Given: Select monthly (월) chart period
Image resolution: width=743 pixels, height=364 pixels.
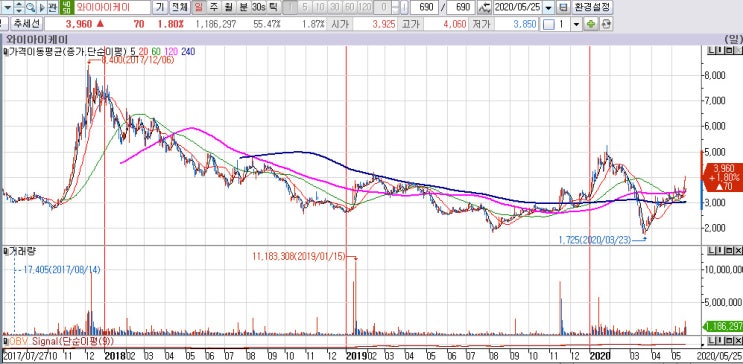Looking at the screenshot, I should pyautogui.click(x=229, y=7).
